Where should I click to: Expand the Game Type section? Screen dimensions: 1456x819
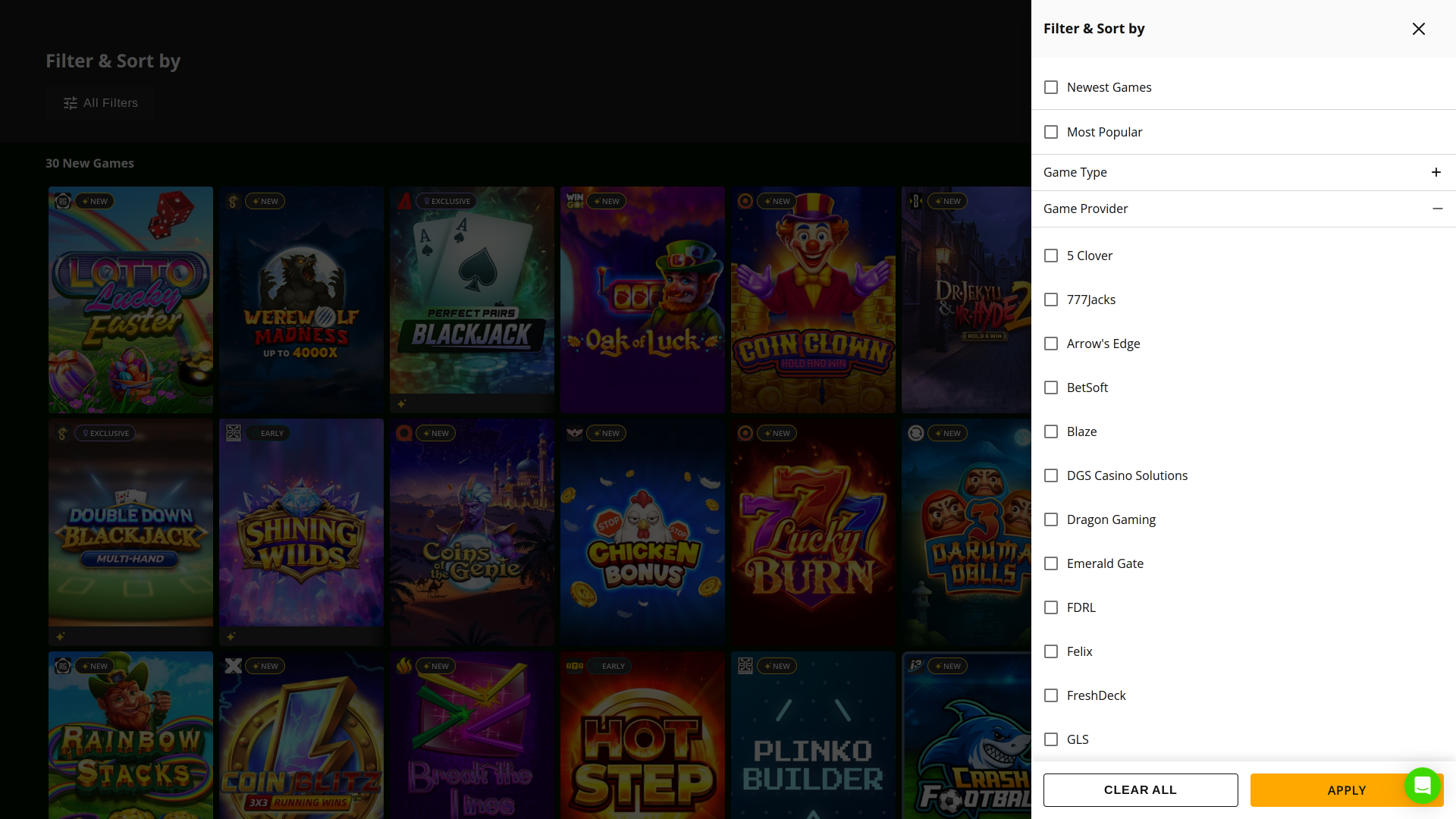1436,172
